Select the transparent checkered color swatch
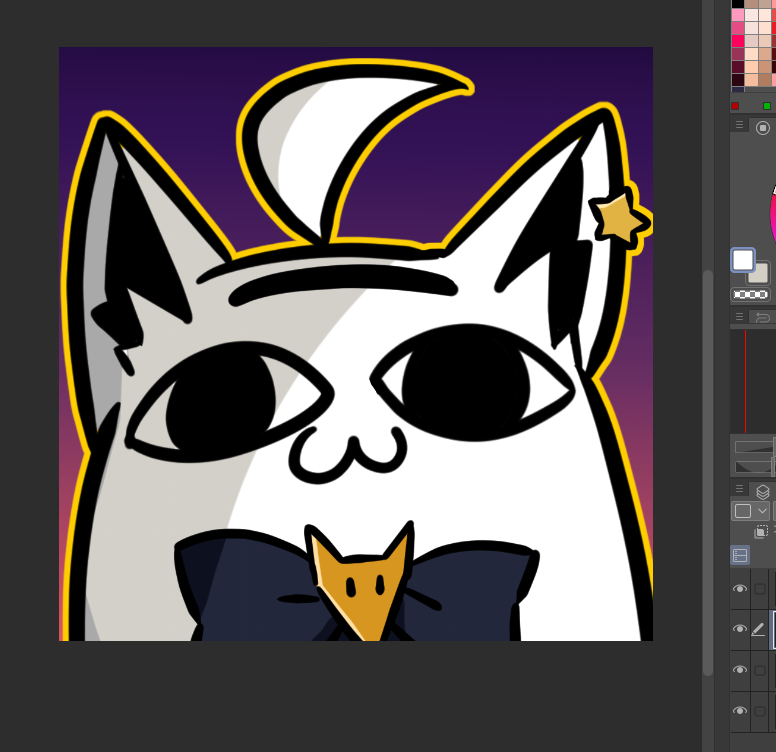Image resolution: width=776 pixels, height=752 pixels. 750,295
